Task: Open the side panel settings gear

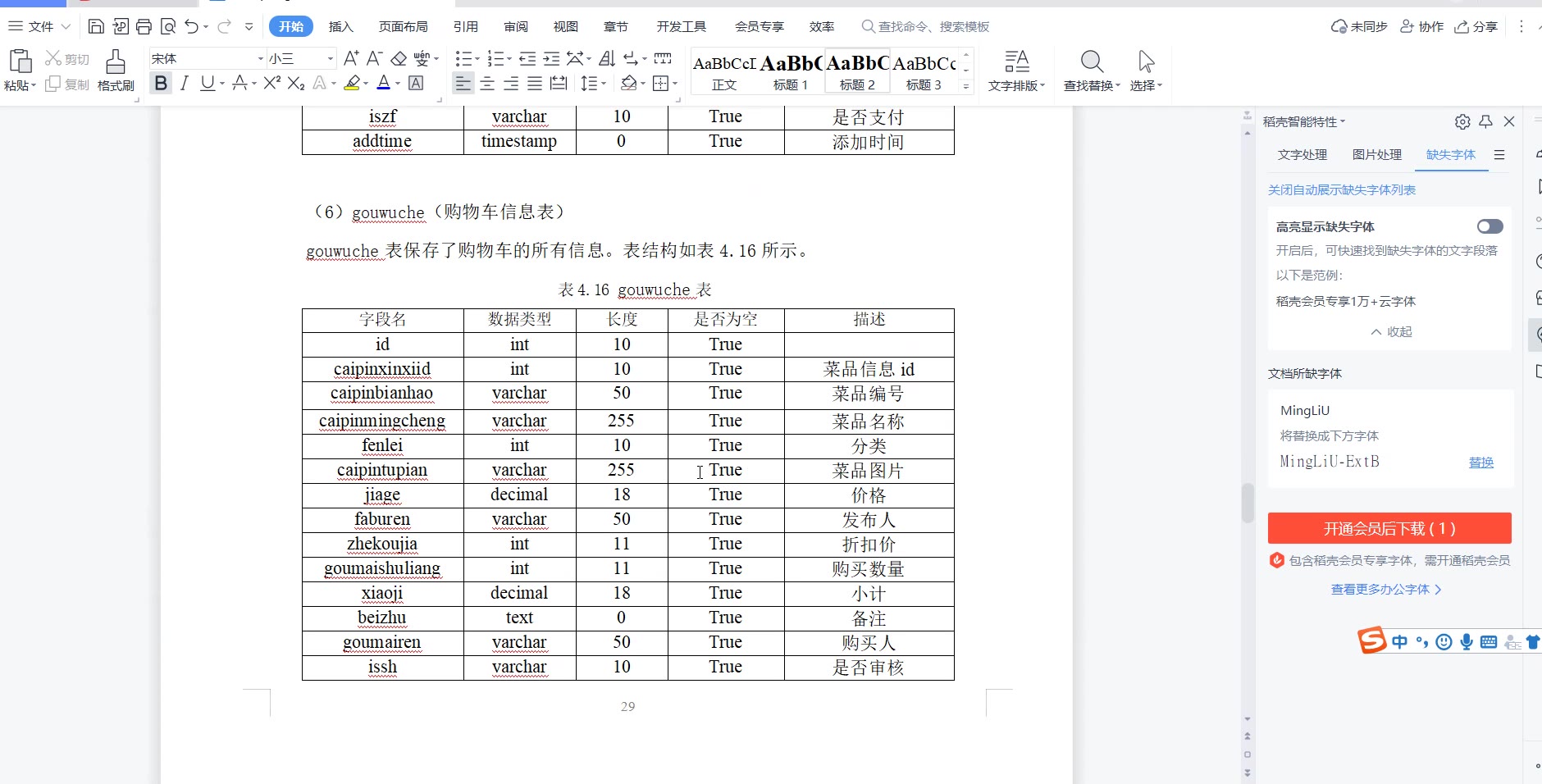Action: [1462, 121]
